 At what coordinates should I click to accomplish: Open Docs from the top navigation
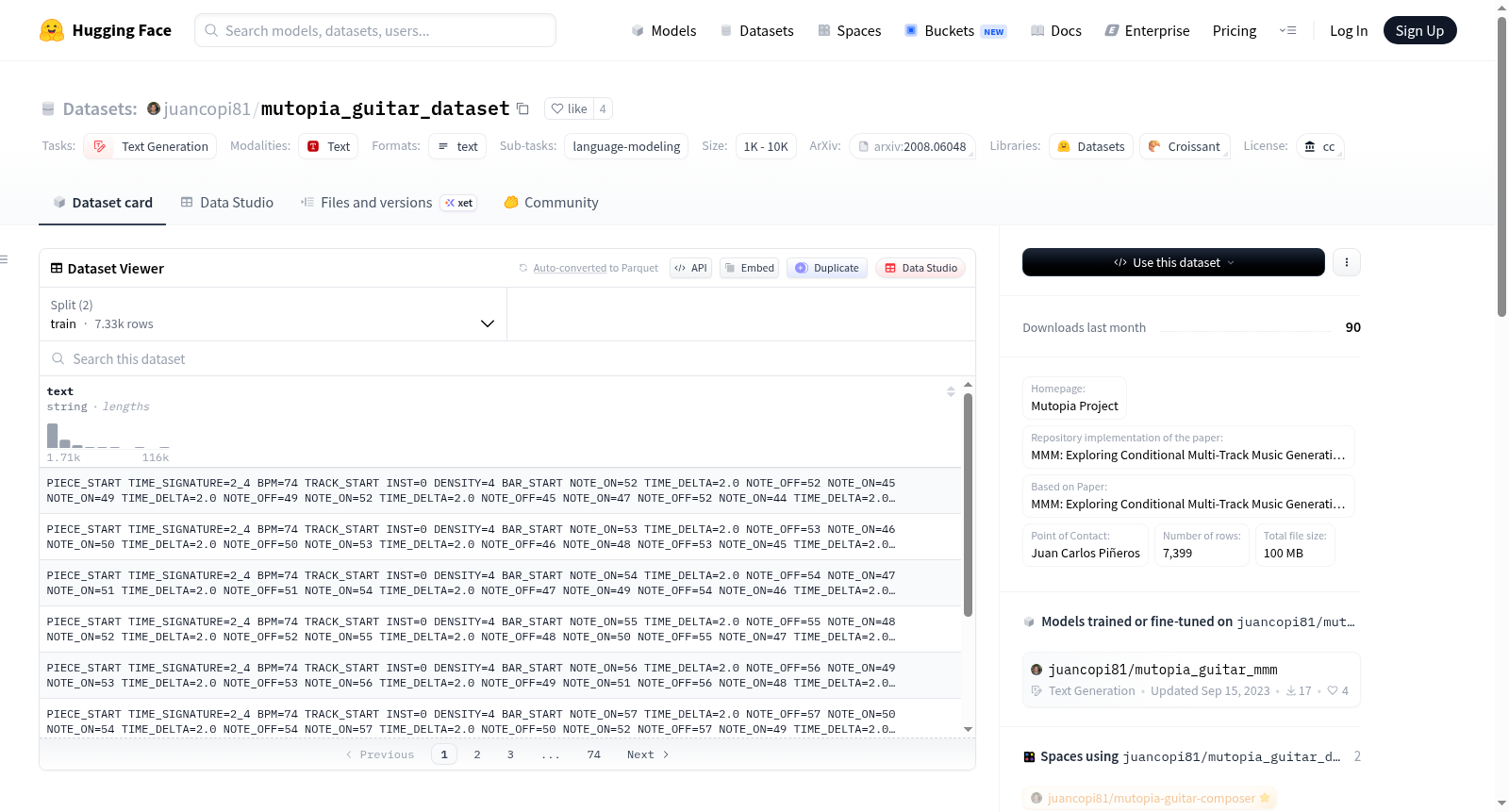pyautogui.click(x=1055, y=30)
